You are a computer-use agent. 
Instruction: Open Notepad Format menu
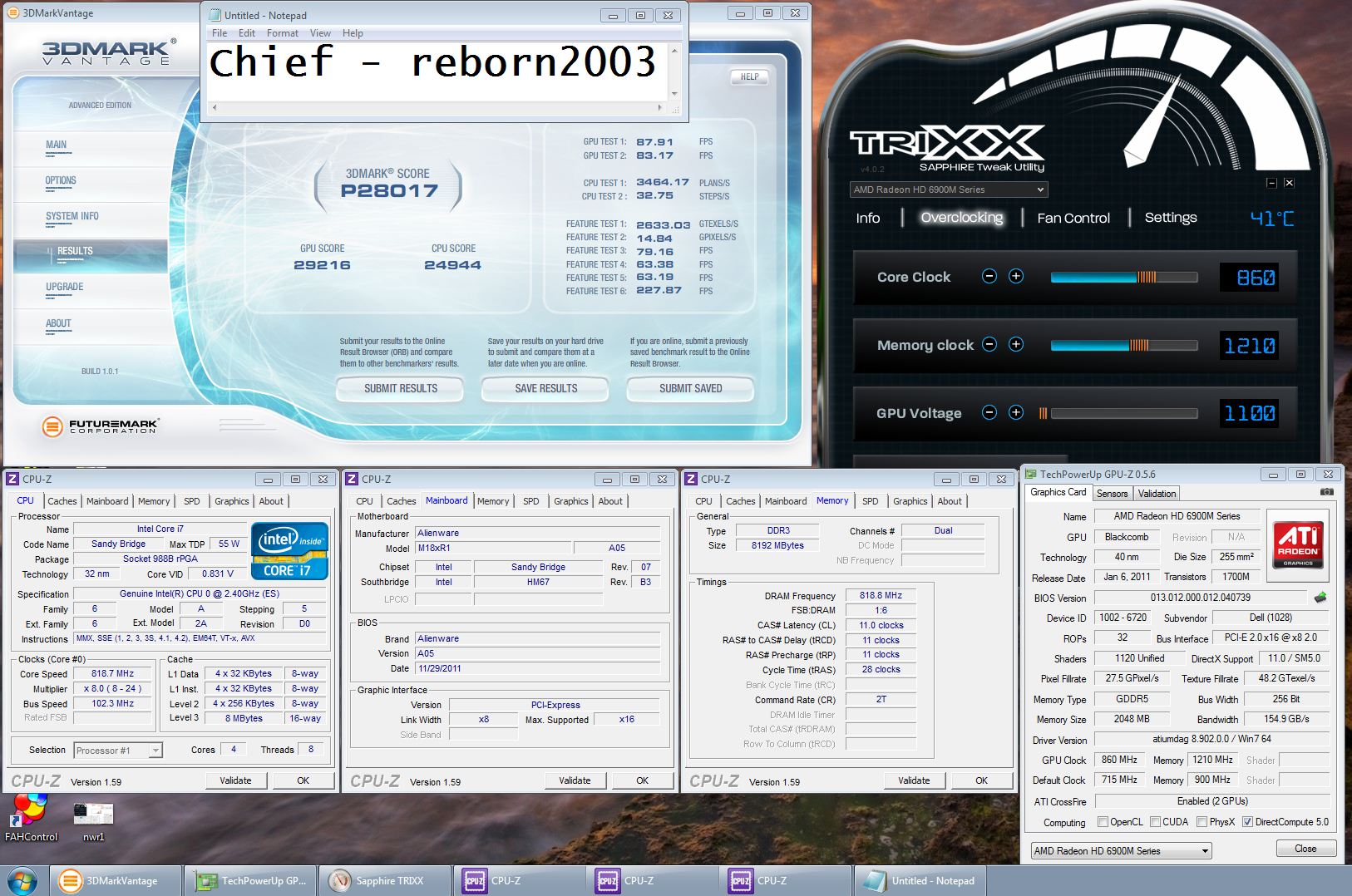click(283, 33)
